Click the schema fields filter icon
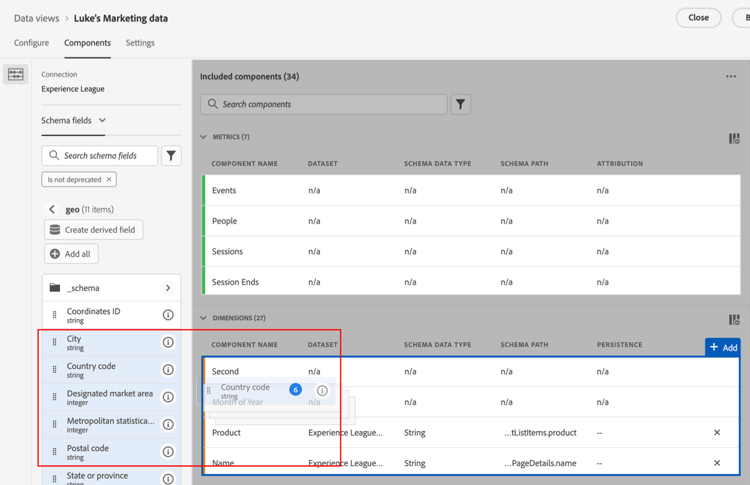 click(171, 156)
